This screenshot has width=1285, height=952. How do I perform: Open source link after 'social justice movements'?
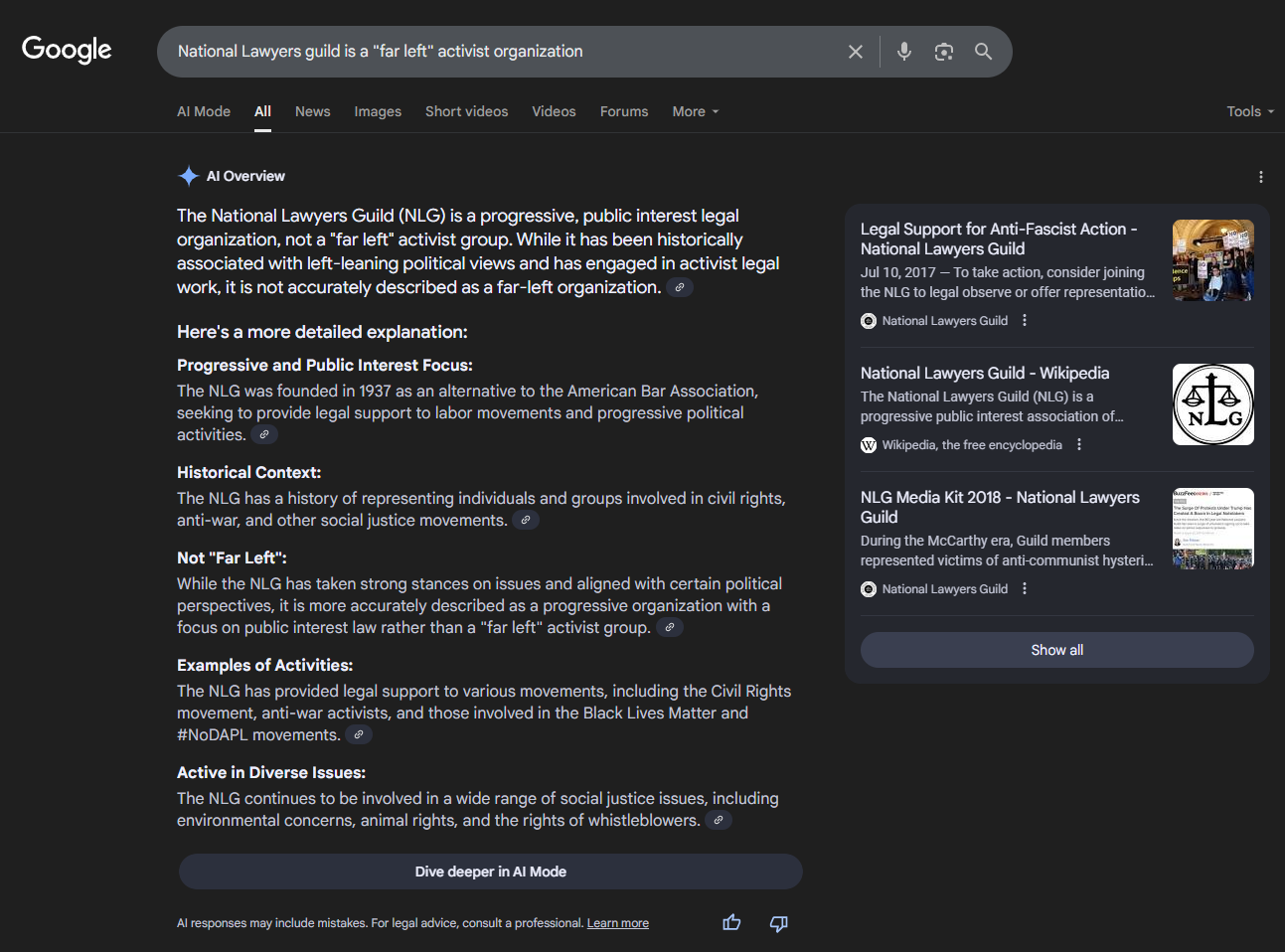(526, 520)
